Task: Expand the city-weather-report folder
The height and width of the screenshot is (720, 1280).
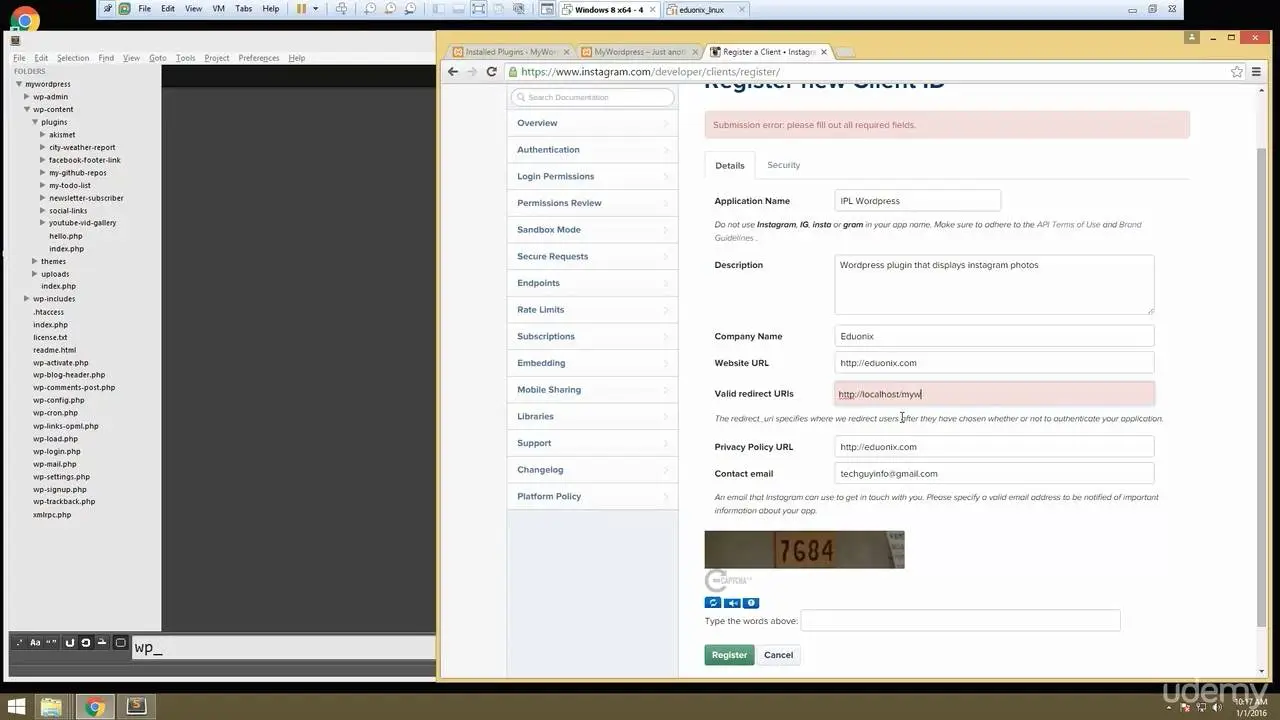Action: click(x=43, y=147)
